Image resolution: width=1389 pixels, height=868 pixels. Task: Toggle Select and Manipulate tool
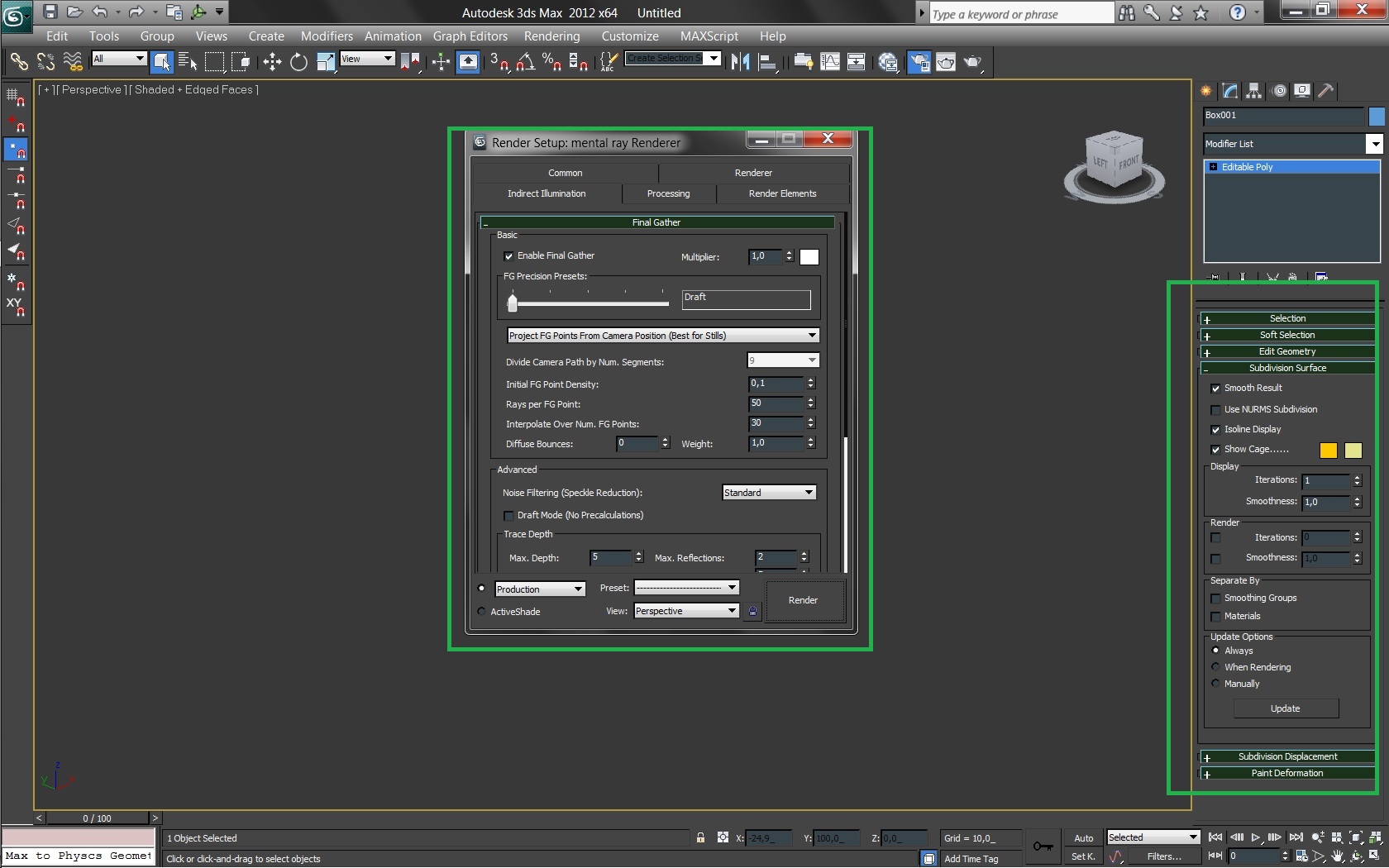(x=441, y=61)
